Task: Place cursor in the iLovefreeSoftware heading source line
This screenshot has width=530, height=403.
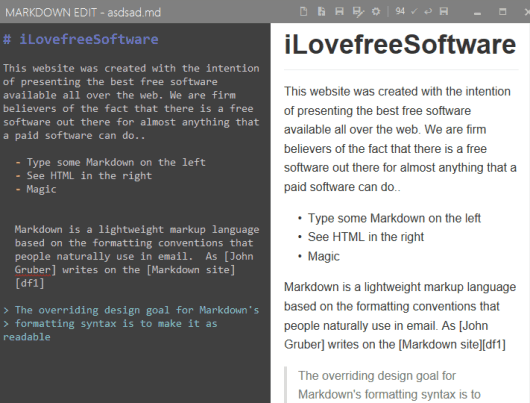Action: point(81,39)
